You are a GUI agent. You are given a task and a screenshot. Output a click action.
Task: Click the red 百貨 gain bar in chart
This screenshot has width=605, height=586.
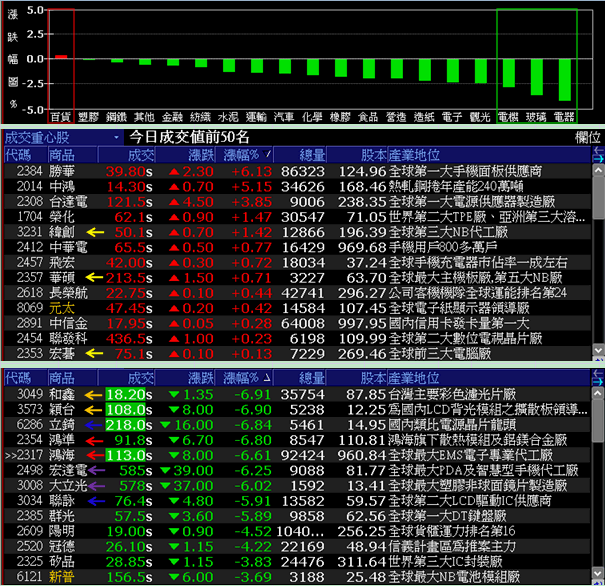(x=61, y=57)
